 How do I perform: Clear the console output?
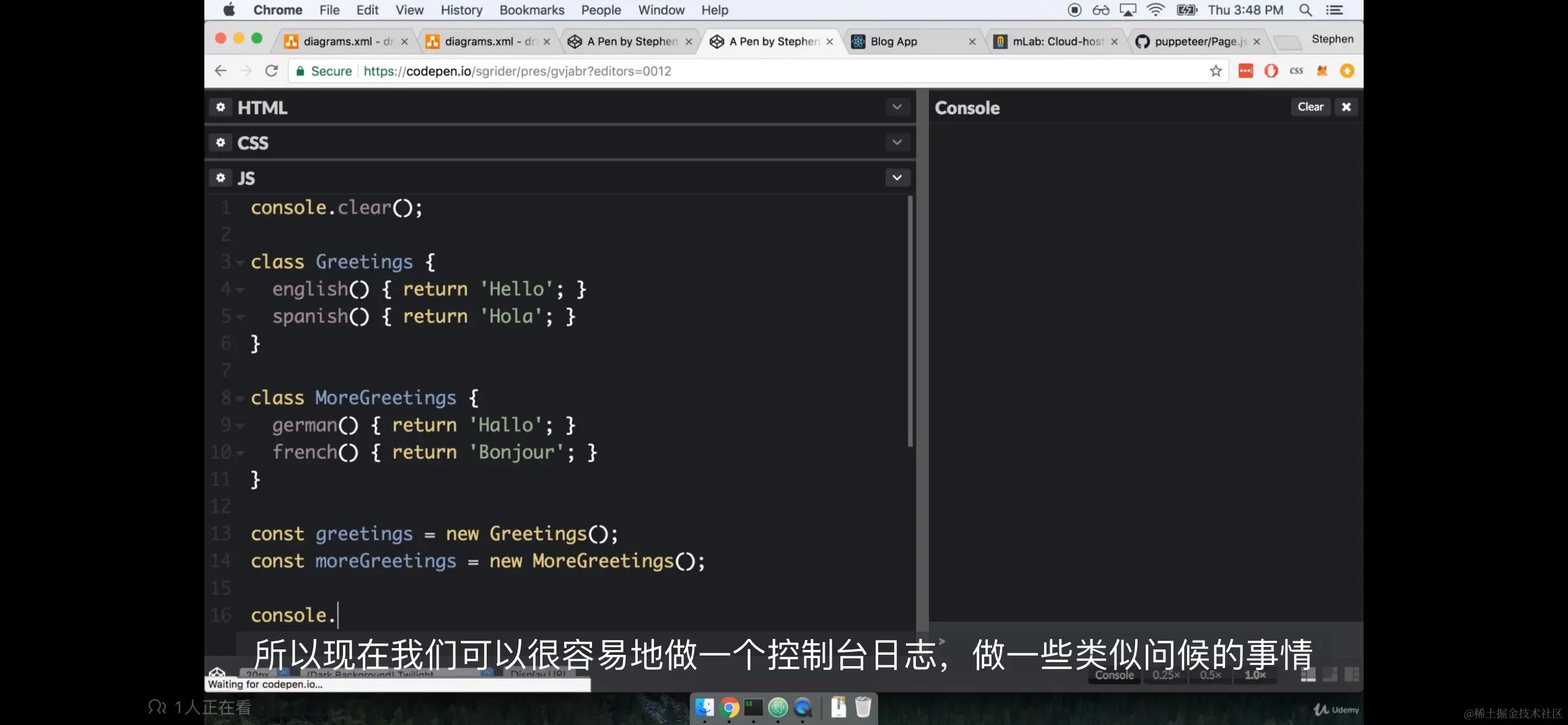(1310, 107)
